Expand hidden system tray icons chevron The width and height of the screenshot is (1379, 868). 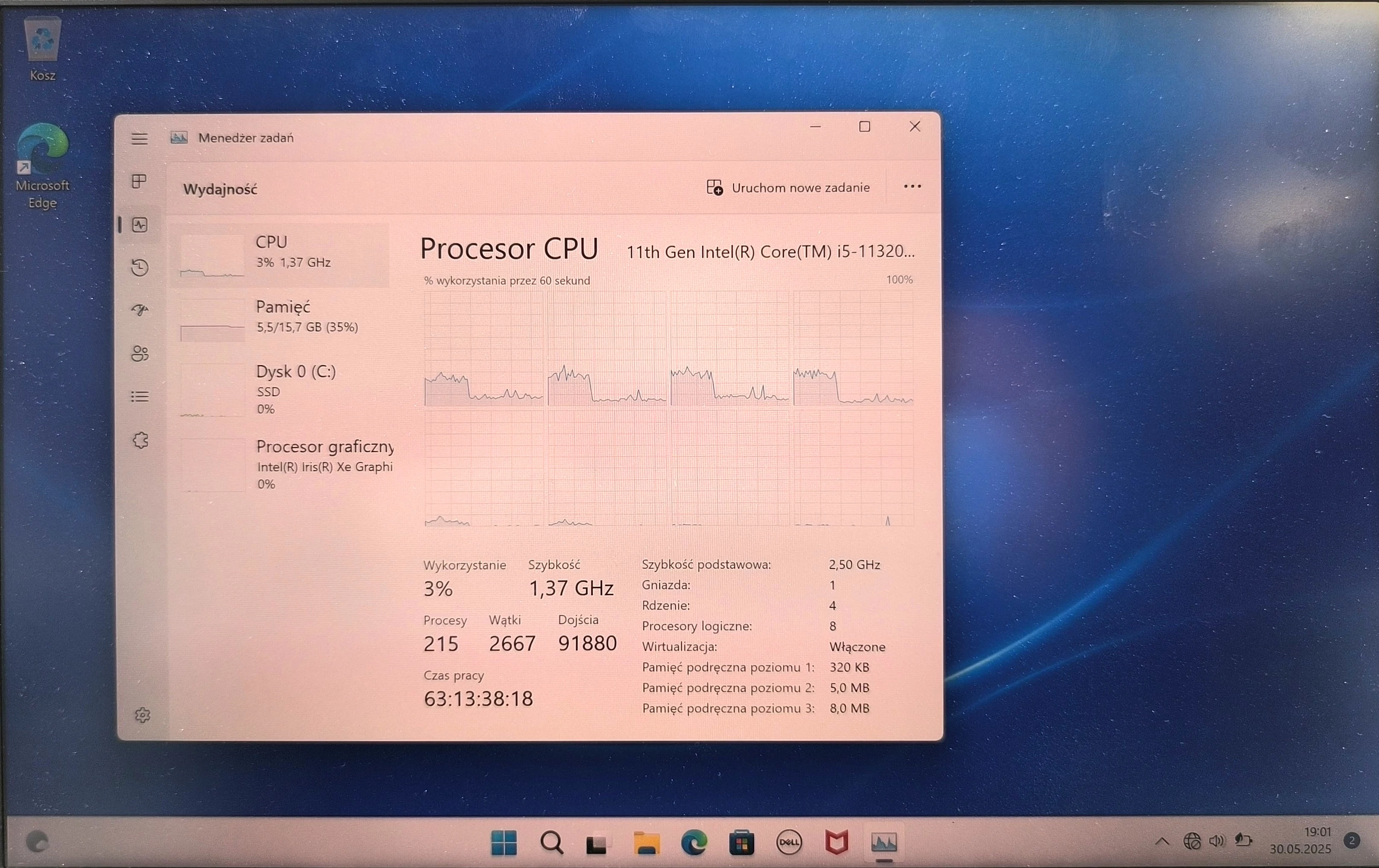1161,842
